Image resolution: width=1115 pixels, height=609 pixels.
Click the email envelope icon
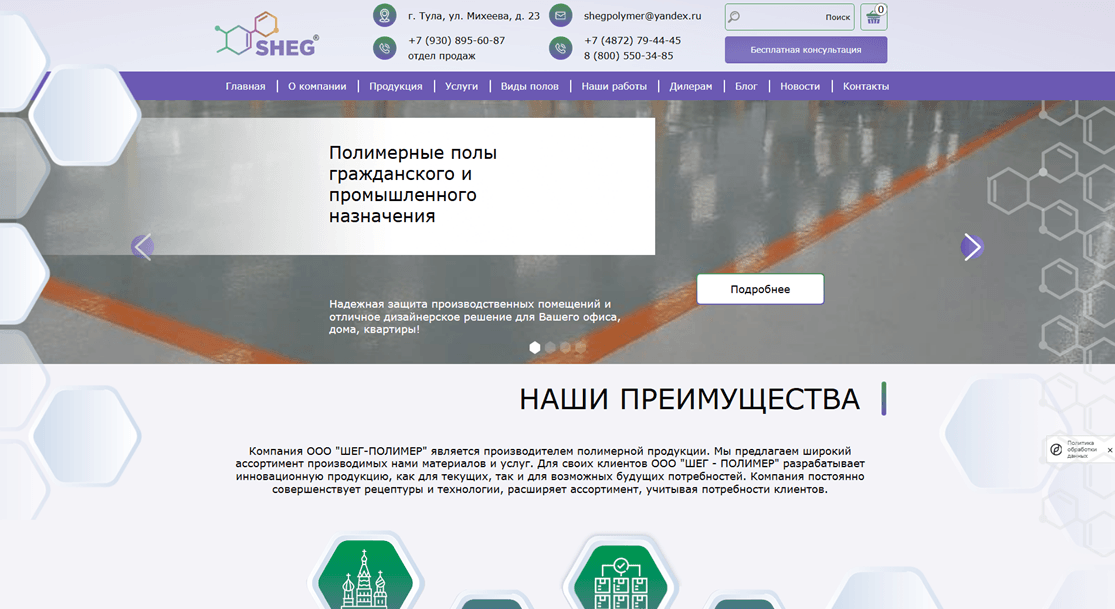click(x=560, y=15)
